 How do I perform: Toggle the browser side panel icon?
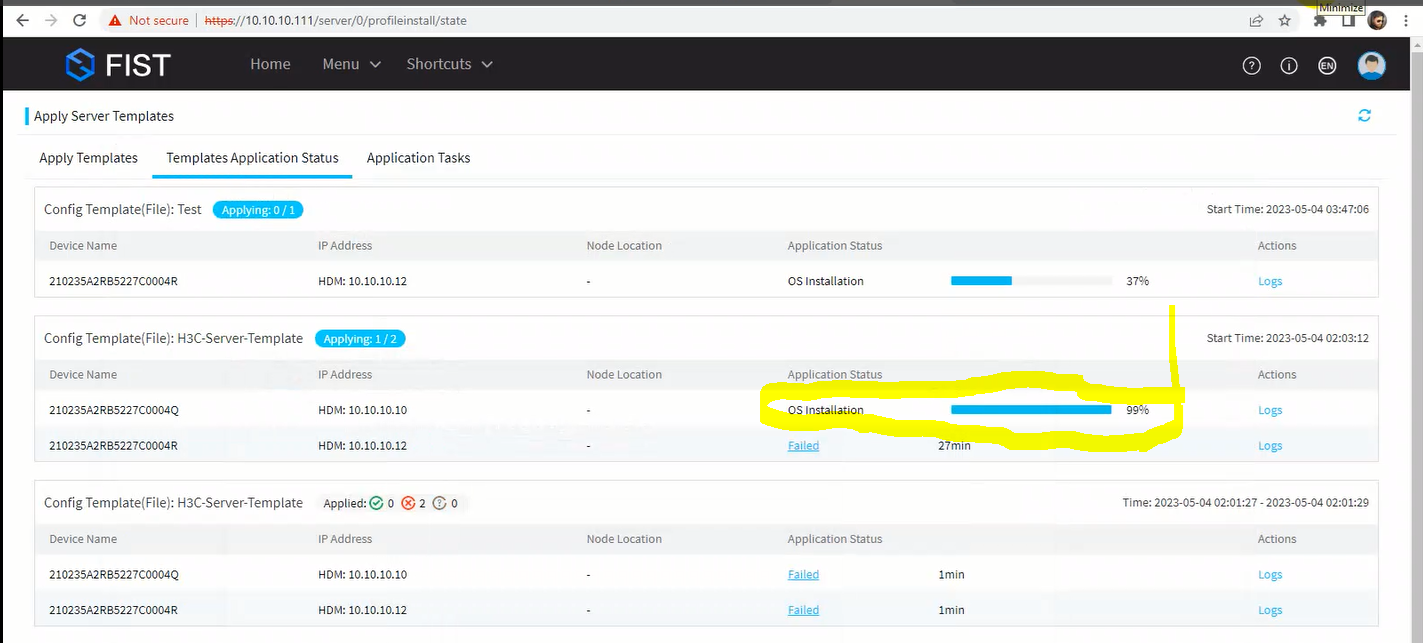(x=1348, y=20)
